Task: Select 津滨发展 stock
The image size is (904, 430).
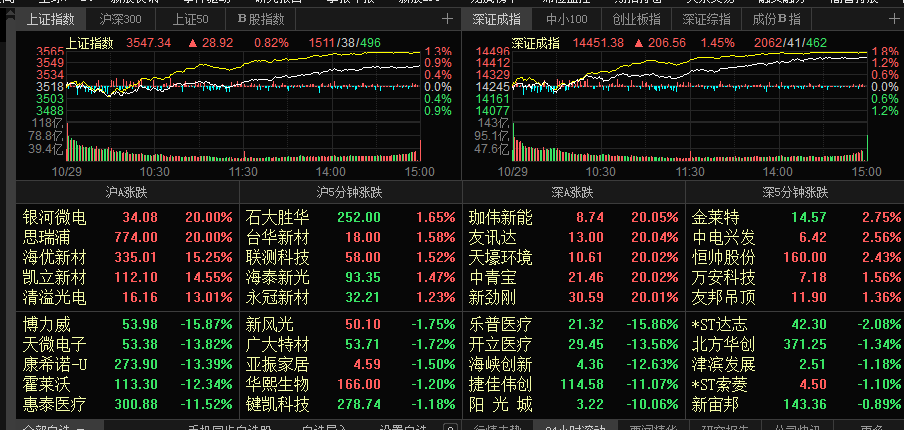Action: pos(794,364)
